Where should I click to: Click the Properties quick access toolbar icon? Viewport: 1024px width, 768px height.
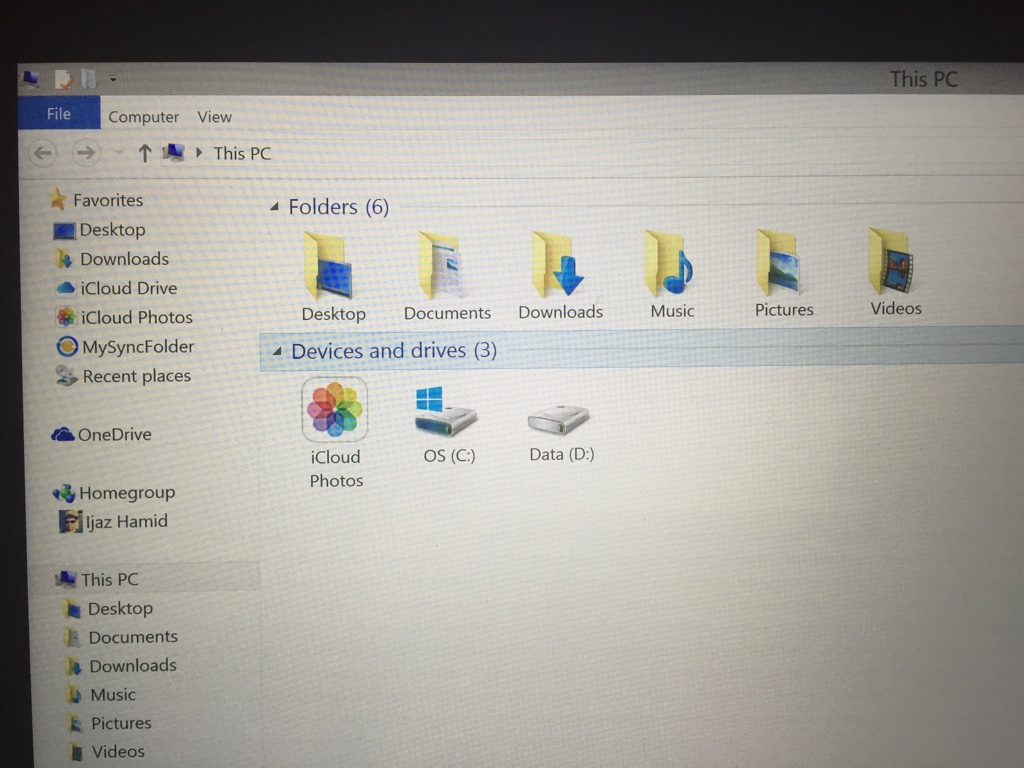coord(63,80)
